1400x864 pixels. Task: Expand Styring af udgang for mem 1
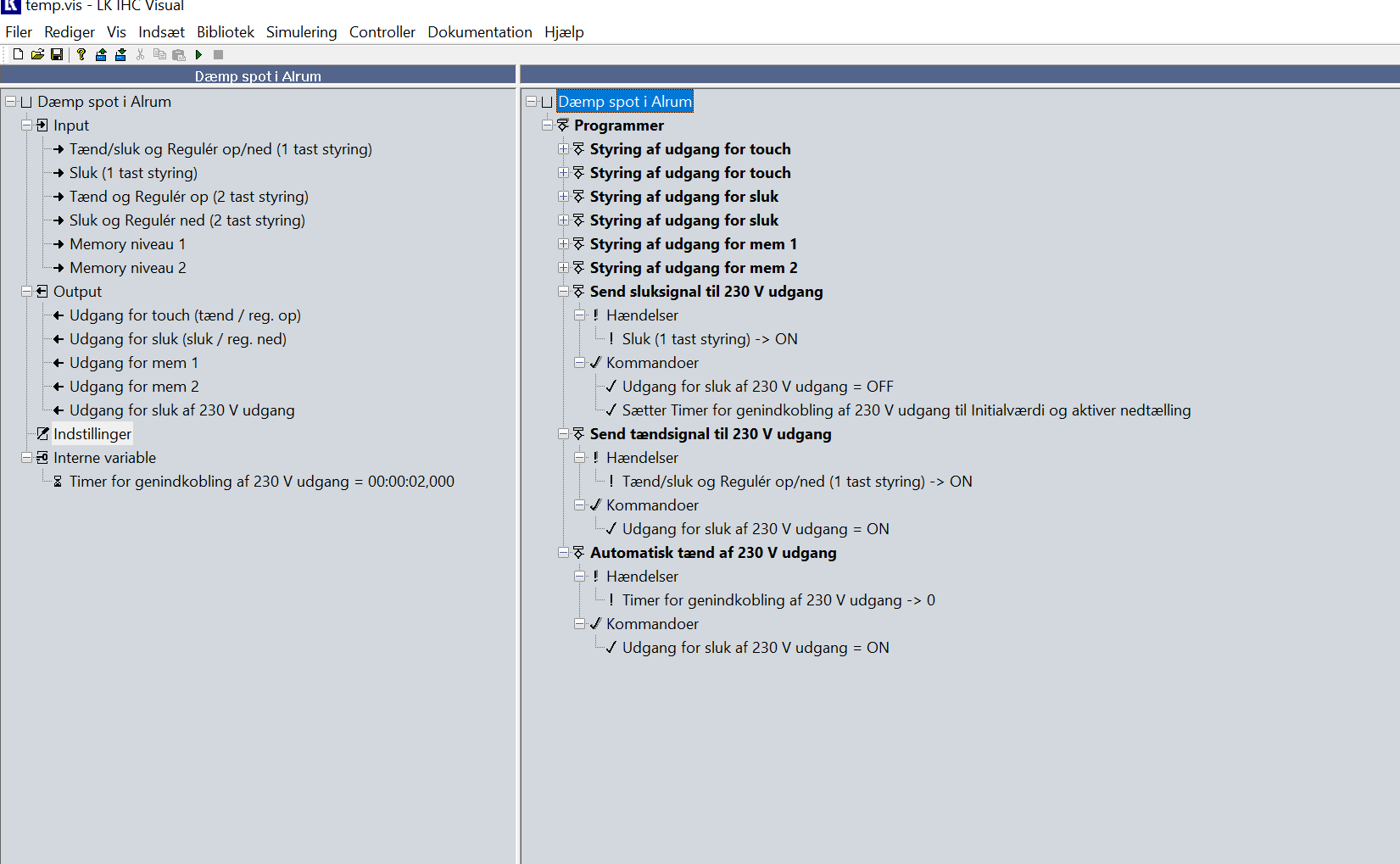[563, 244]
